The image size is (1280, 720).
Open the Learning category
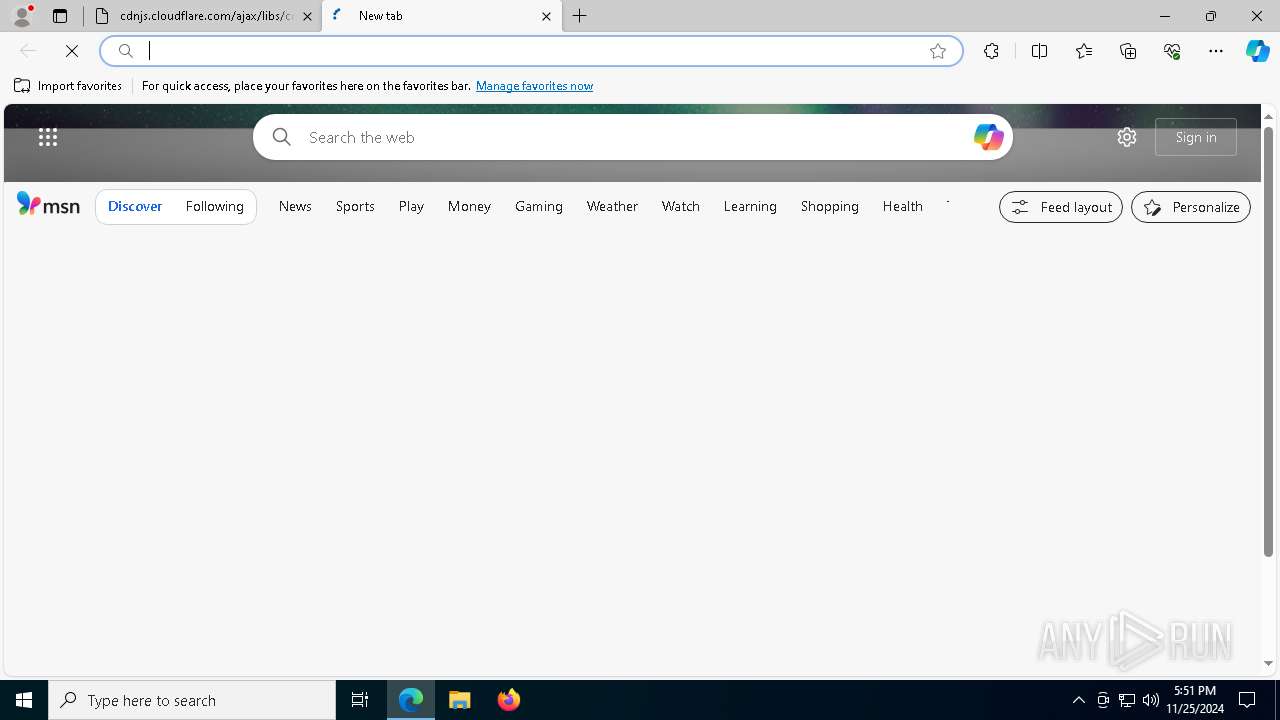pyautogui.click(x=750, y=206)
